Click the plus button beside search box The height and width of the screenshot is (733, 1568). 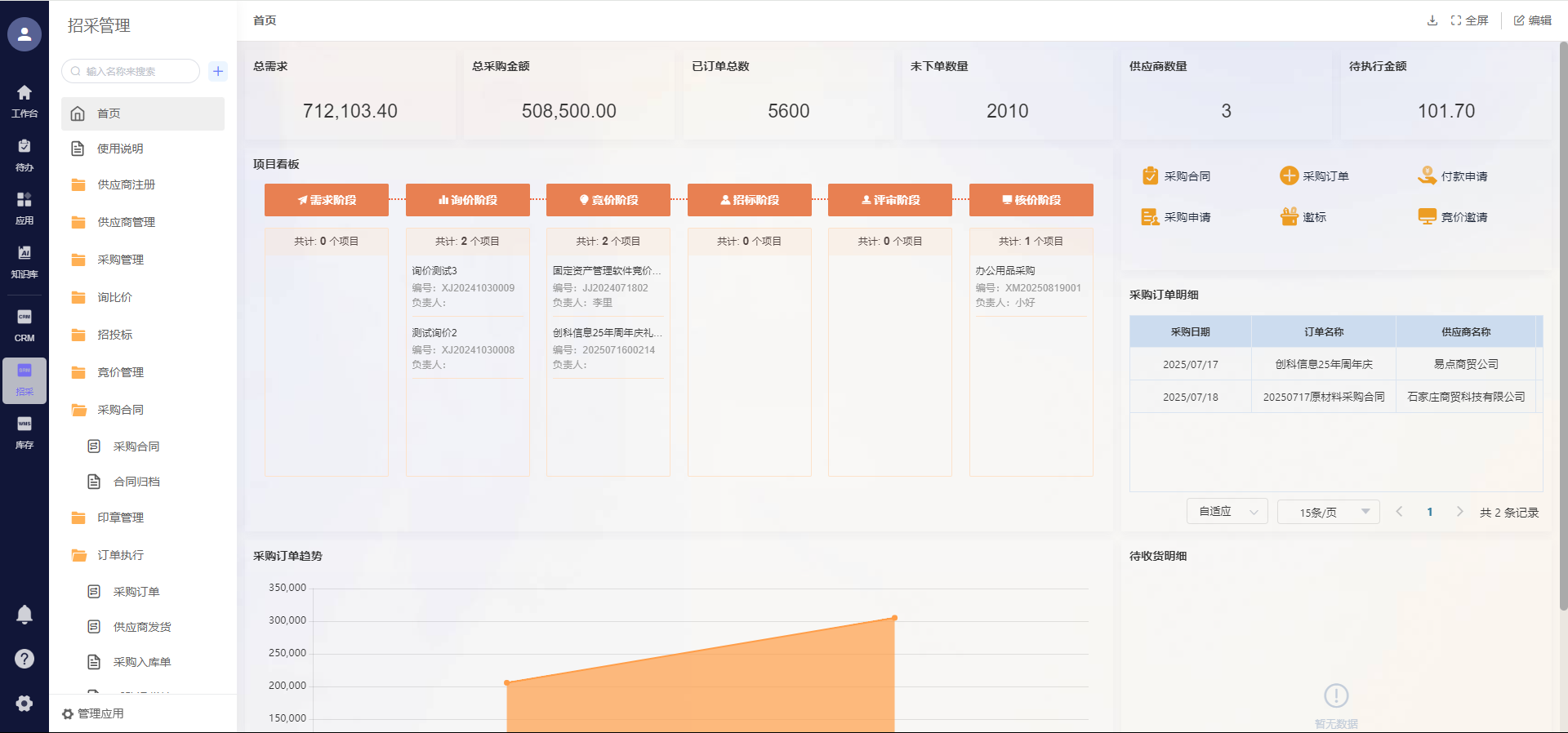[x=218, y=71]
